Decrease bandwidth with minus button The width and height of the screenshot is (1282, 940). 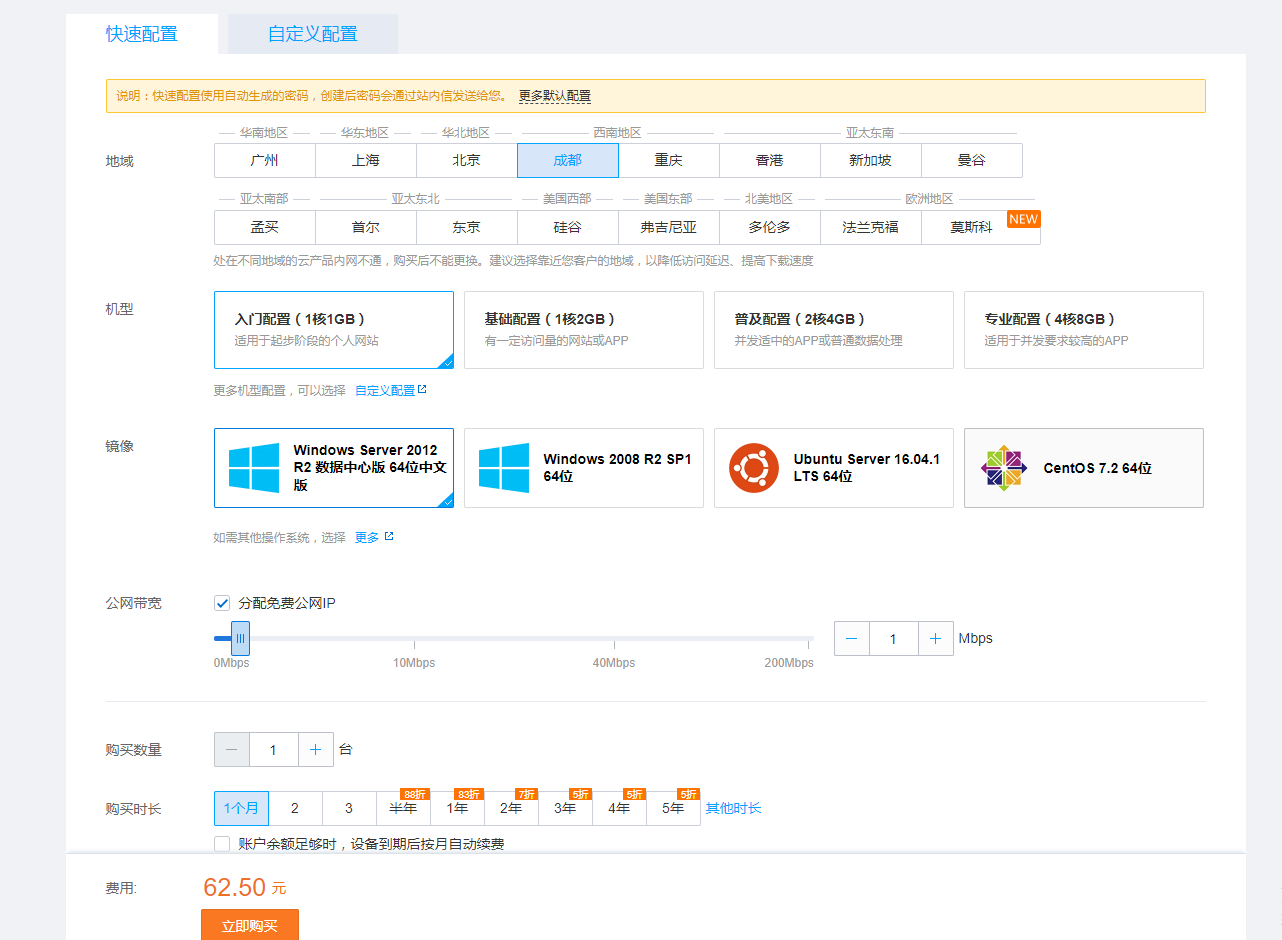[x=852, y=638]
